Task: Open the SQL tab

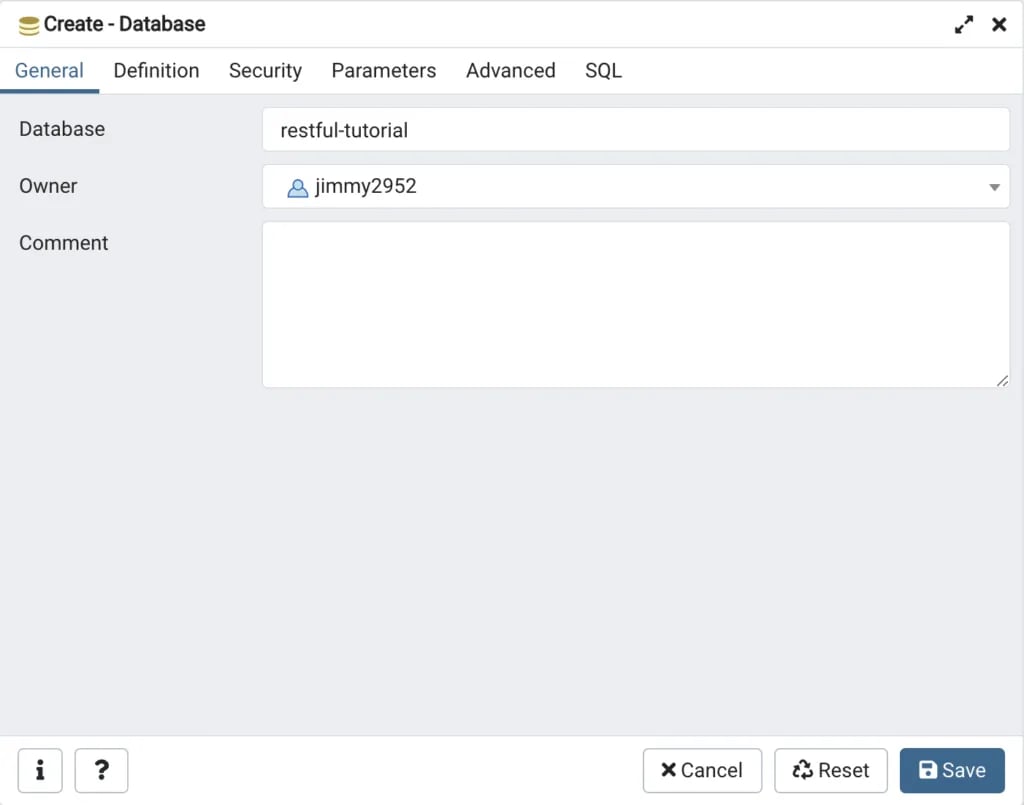Action: 604,71
